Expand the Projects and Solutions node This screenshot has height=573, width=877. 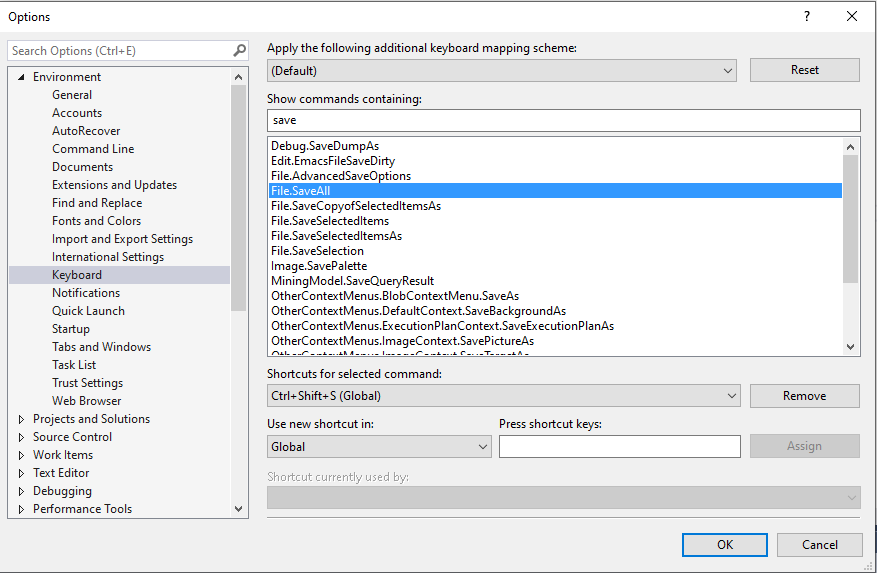(x=21, y=419)
